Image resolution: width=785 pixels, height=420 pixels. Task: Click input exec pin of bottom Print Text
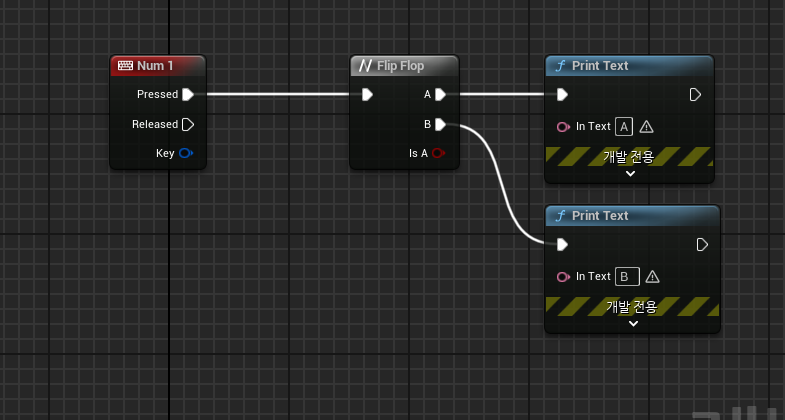pos(562,244)
